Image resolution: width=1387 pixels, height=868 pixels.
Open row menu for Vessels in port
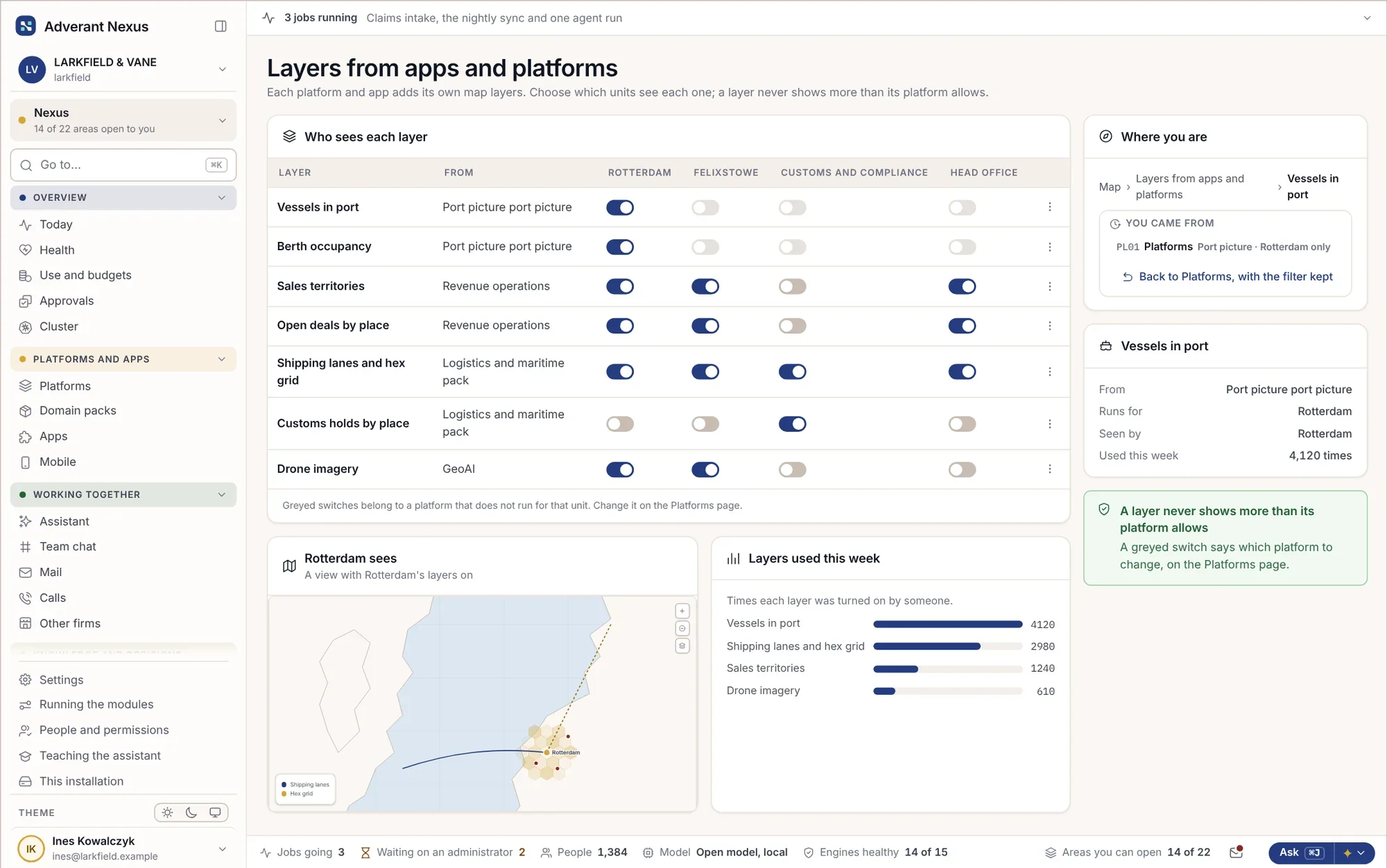pos(1050,207)
